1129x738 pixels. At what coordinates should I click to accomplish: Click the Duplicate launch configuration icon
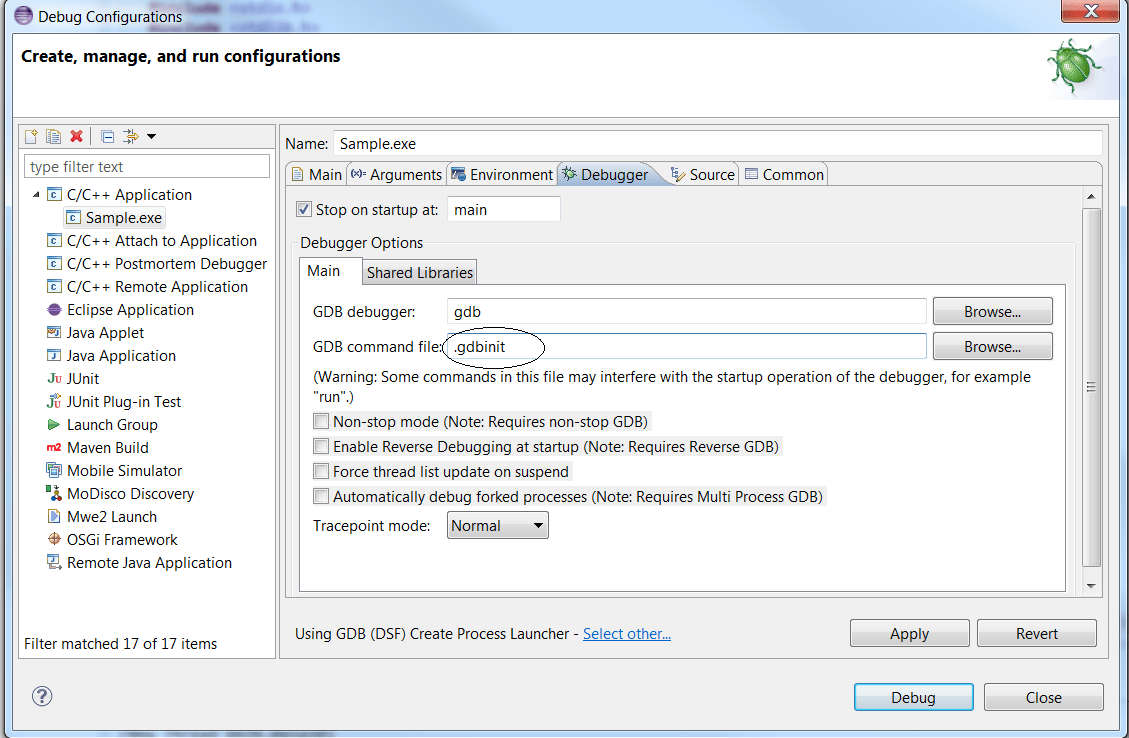(x=54, y=136)
